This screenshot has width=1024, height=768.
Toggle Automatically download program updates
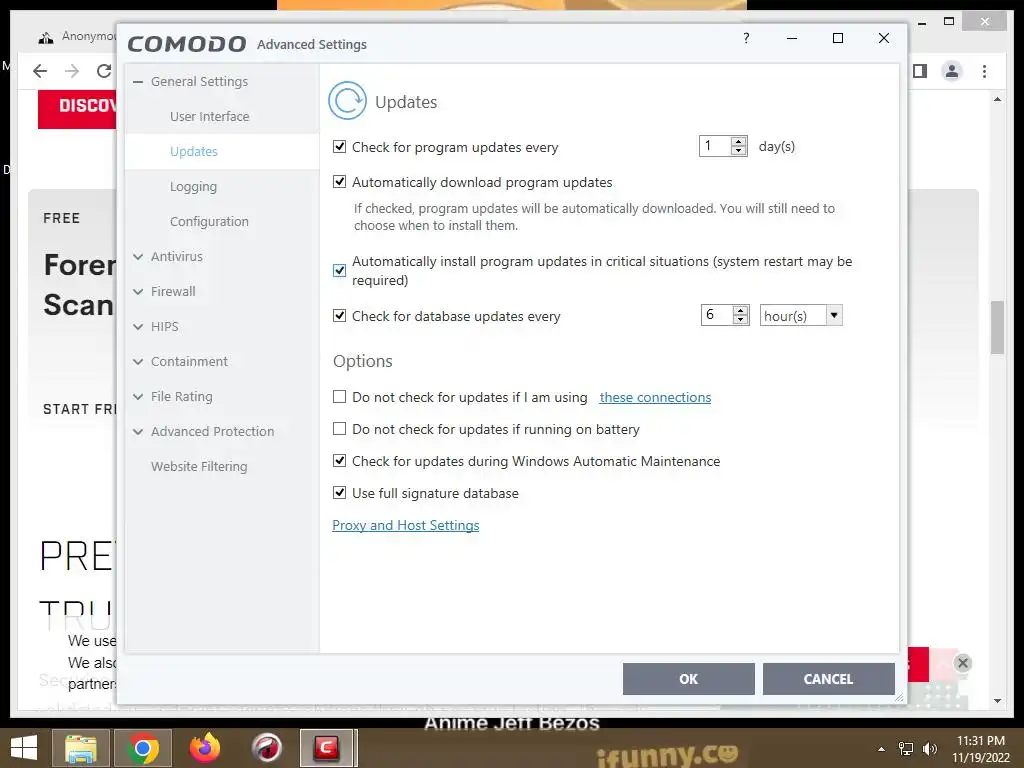(340, 182)
